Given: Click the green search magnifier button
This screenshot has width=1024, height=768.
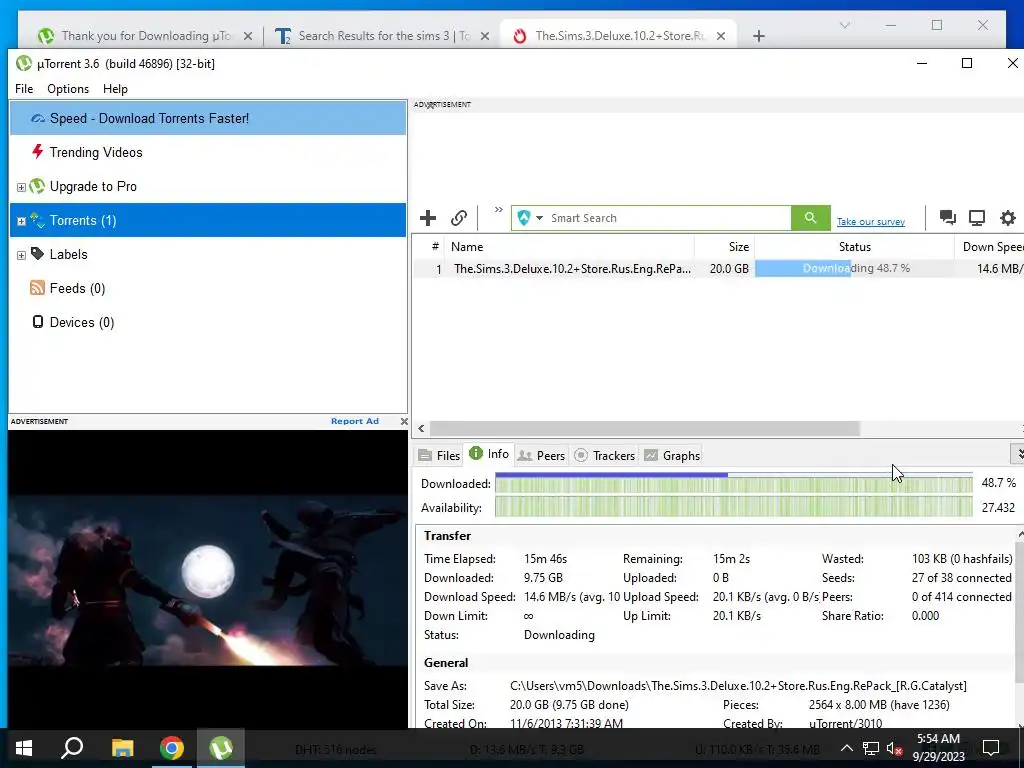Looking at the screenshot, I should point(810,218).
